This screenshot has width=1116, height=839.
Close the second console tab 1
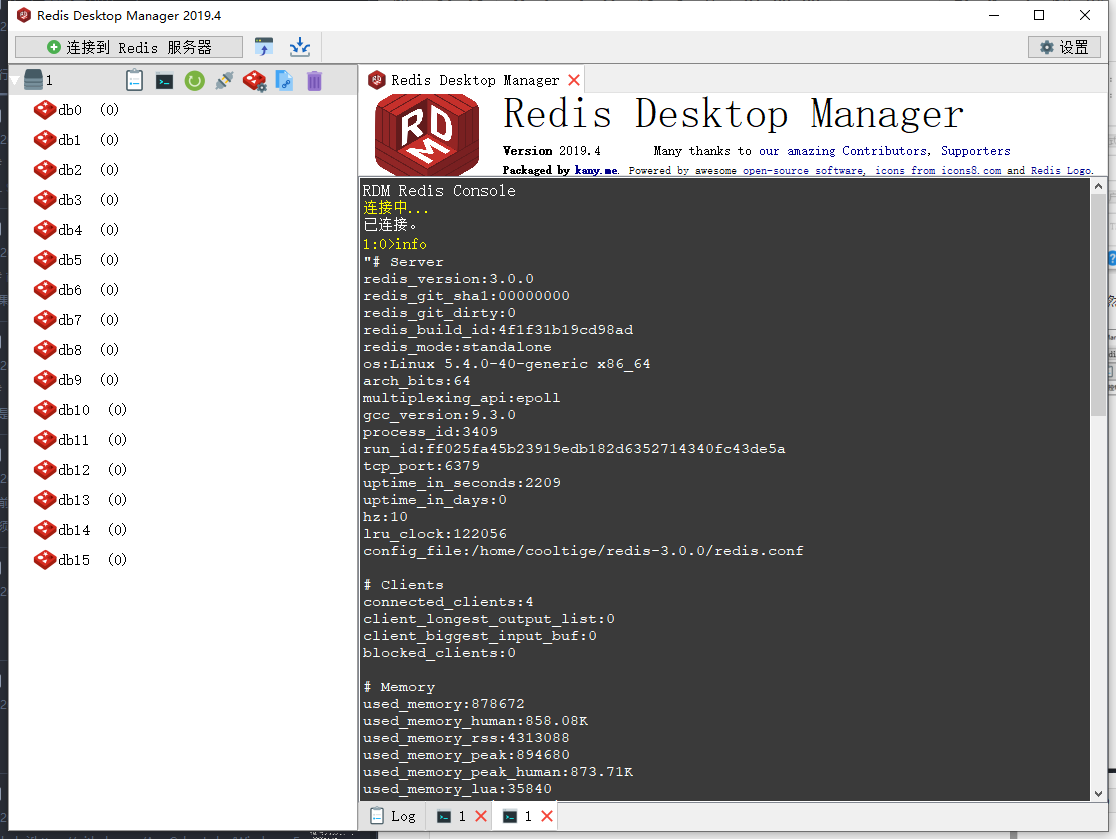click(x=547, y=816)
